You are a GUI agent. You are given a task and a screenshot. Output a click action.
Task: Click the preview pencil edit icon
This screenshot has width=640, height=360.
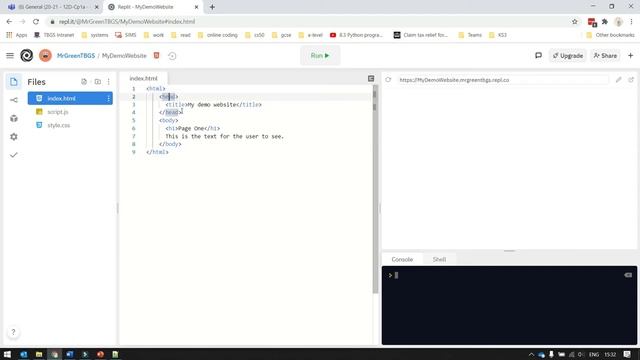pos(619,80)
